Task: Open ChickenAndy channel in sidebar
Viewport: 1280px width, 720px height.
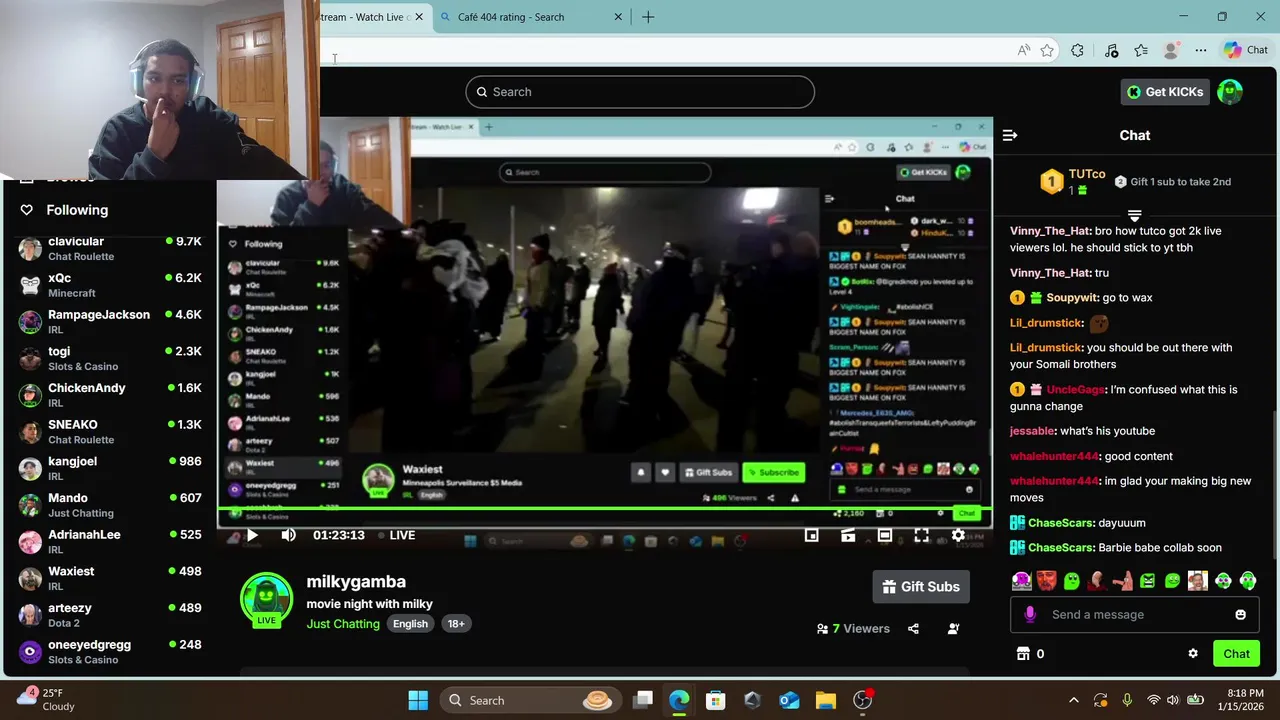Action: tap(110, 395)
